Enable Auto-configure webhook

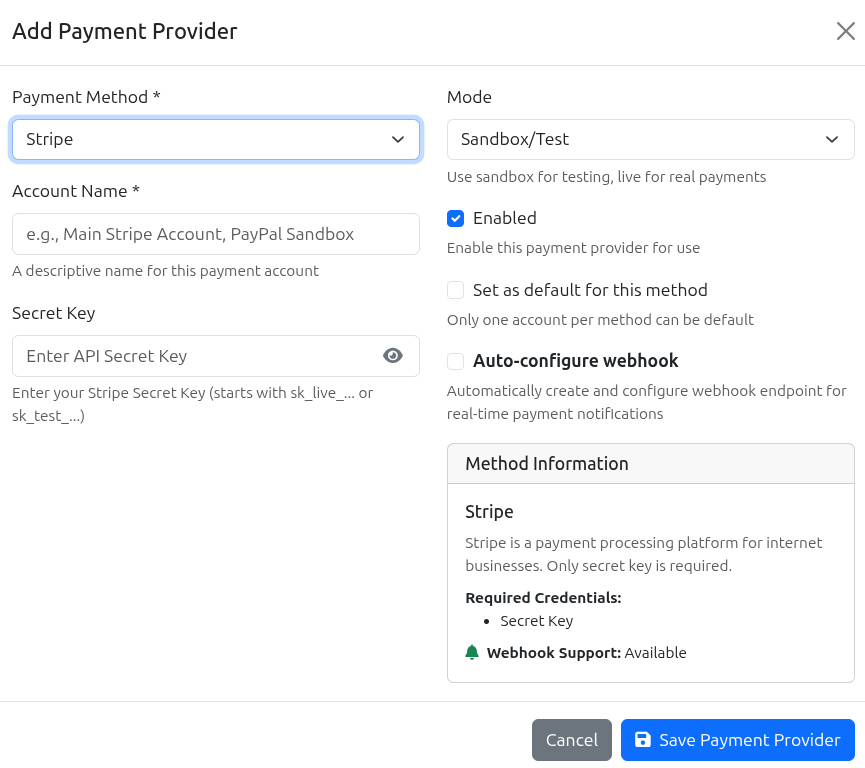pos(455,361)
